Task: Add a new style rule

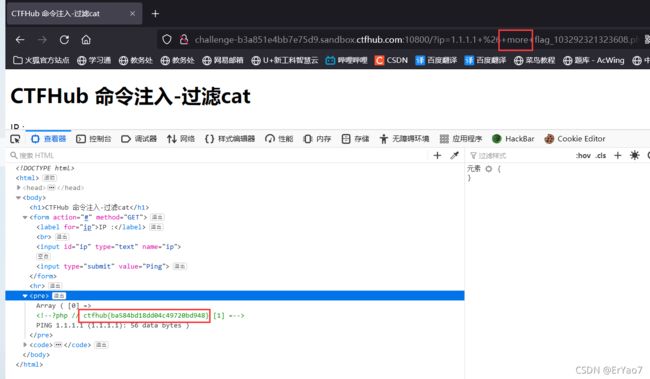Action: point(618,155)
